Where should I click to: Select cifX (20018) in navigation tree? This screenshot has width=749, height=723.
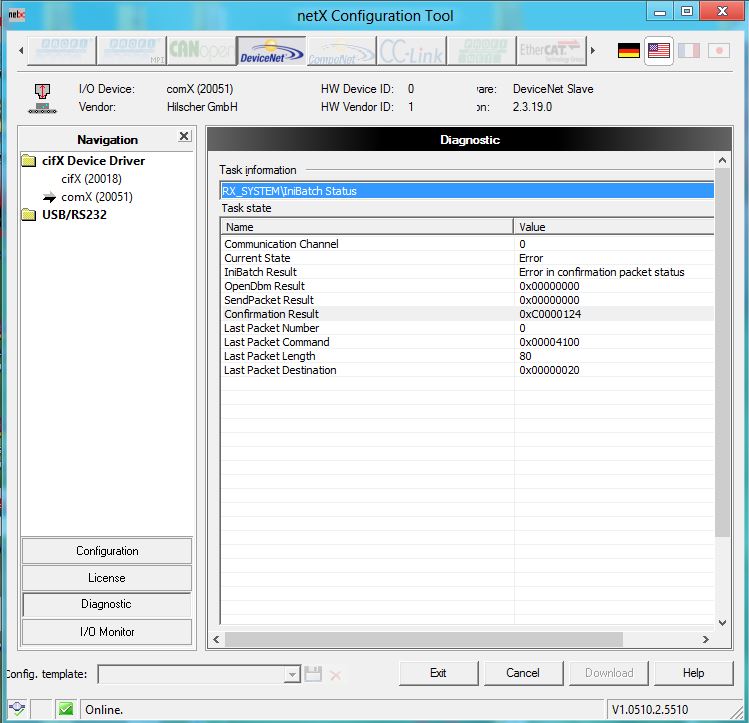tap(91, 179)
